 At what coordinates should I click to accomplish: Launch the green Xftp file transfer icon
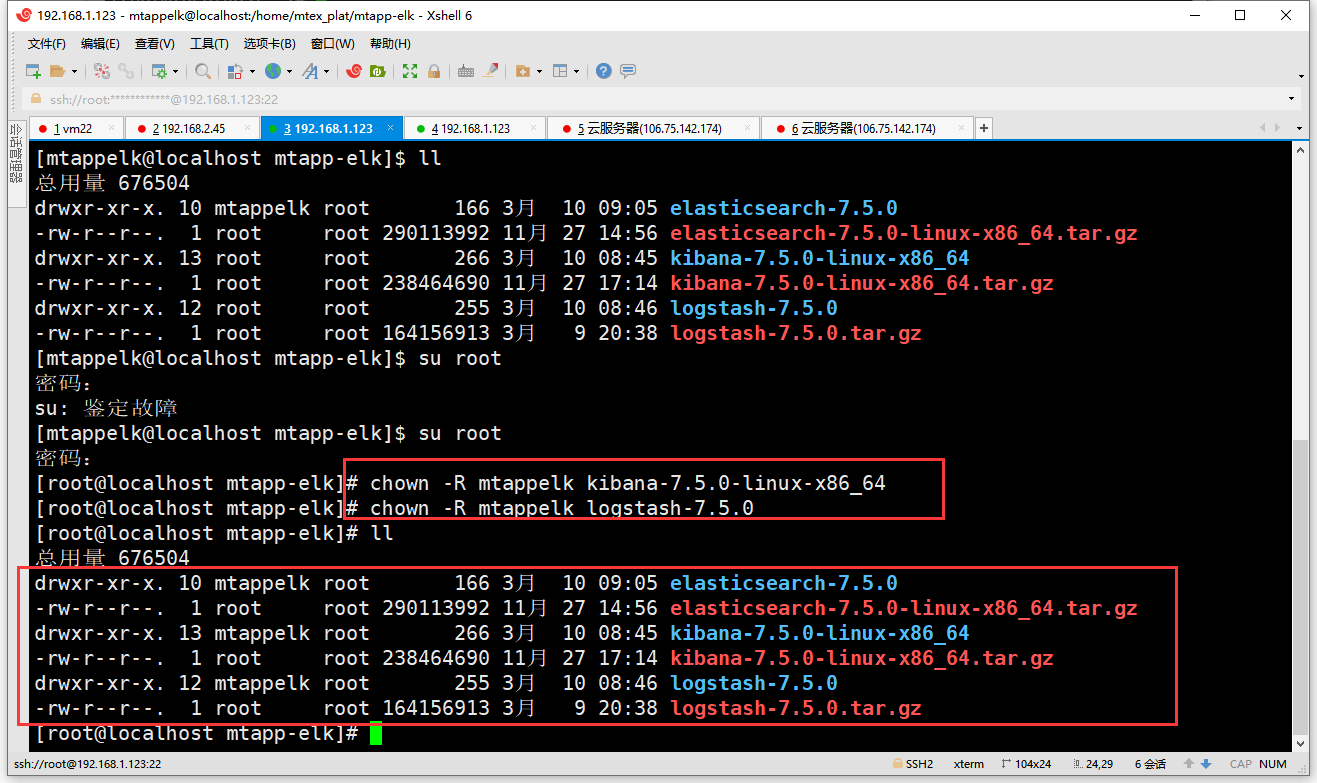(x=378, y=71)
